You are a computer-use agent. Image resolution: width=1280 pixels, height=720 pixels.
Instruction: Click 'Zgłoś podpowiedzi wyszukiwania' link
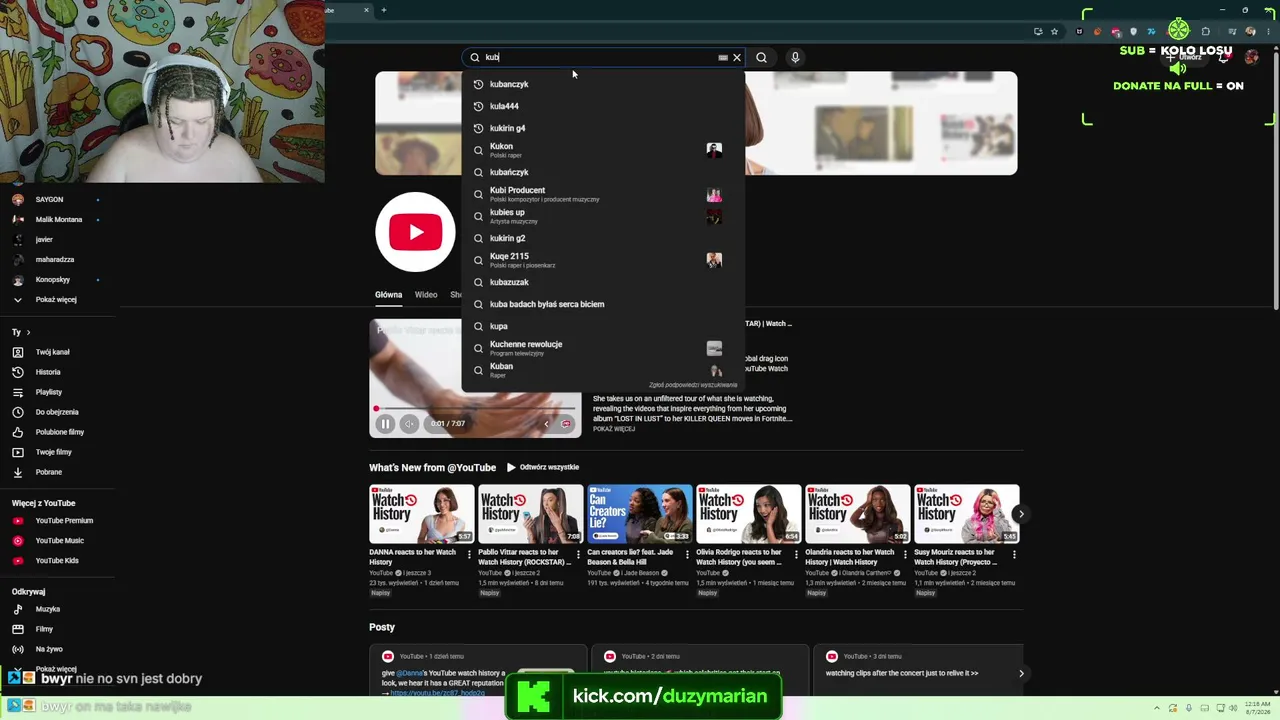[x=693, y=385]
